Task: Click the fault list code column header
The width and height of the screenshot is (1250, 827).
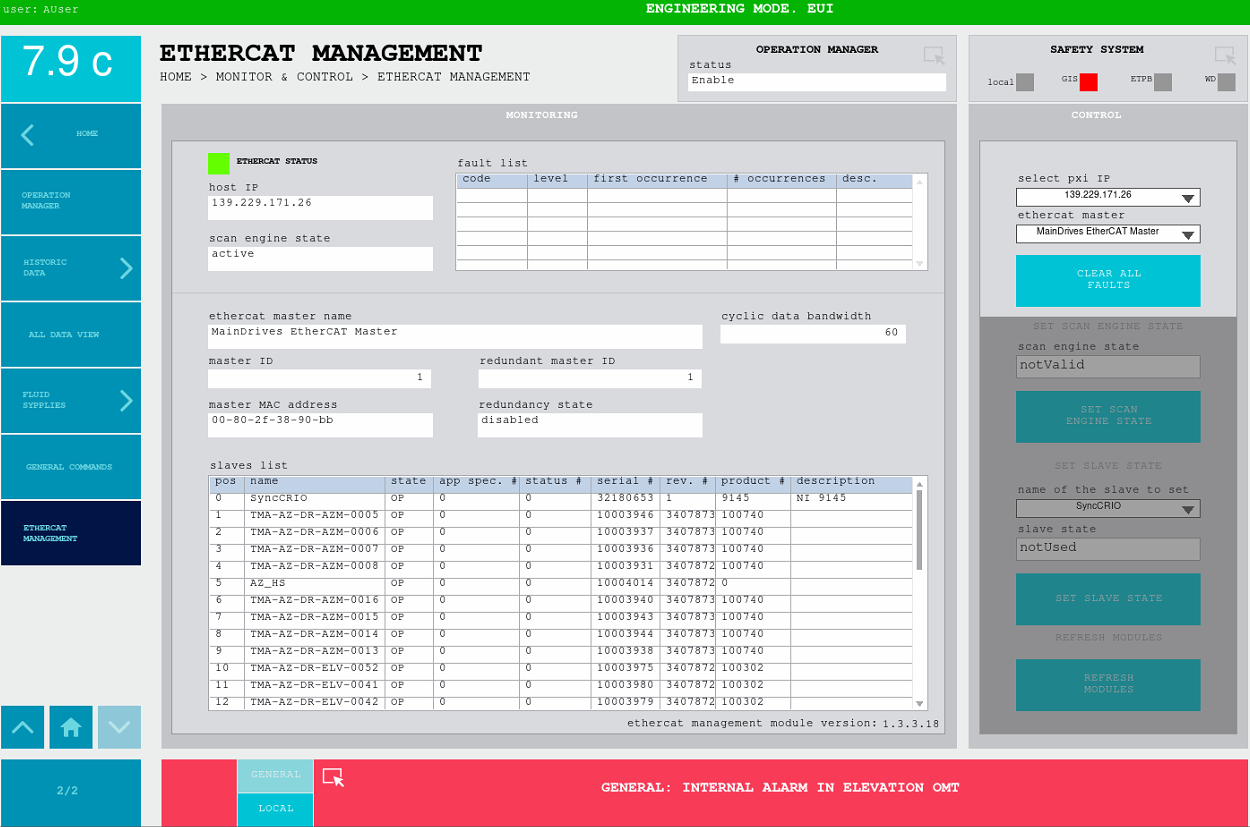Action: pyautogui.click(x=492, y=180)
